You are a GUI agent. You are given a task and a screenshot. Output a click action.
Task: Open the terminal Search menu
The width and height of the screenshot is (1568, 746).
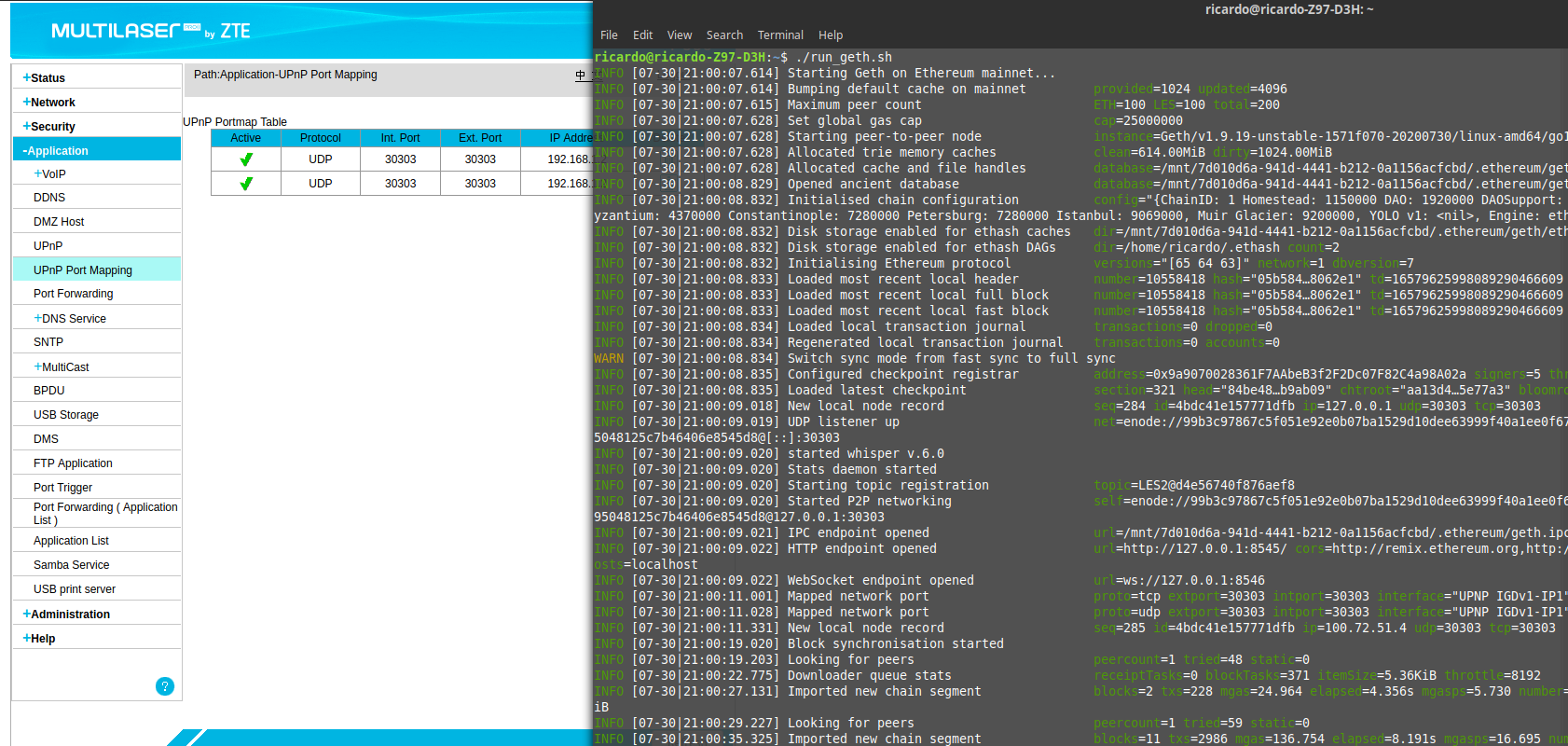point(724,35)
